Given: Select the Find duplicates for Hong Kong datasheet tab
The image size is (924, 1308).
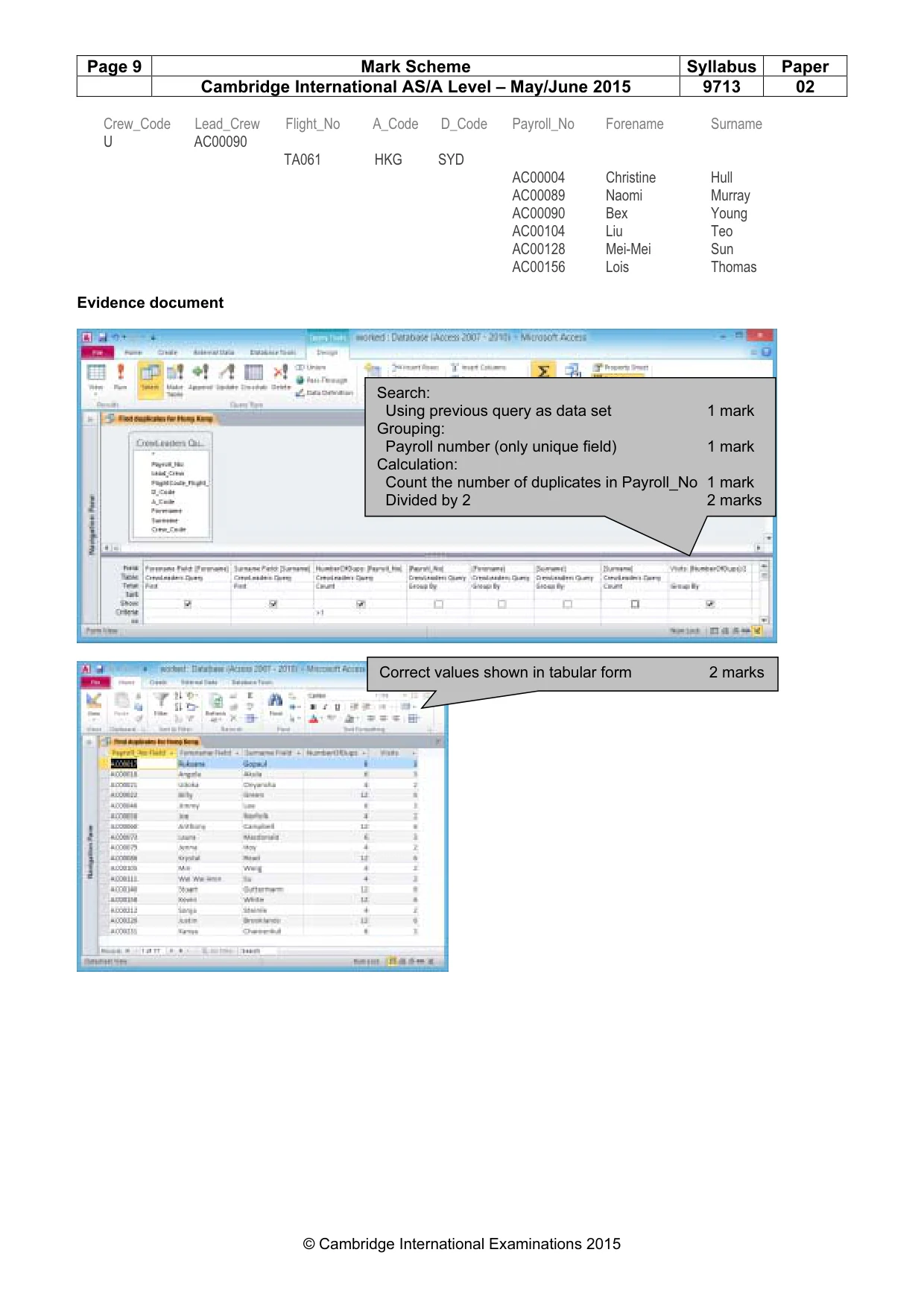Looking at the screenshot, I should (151, 742).
